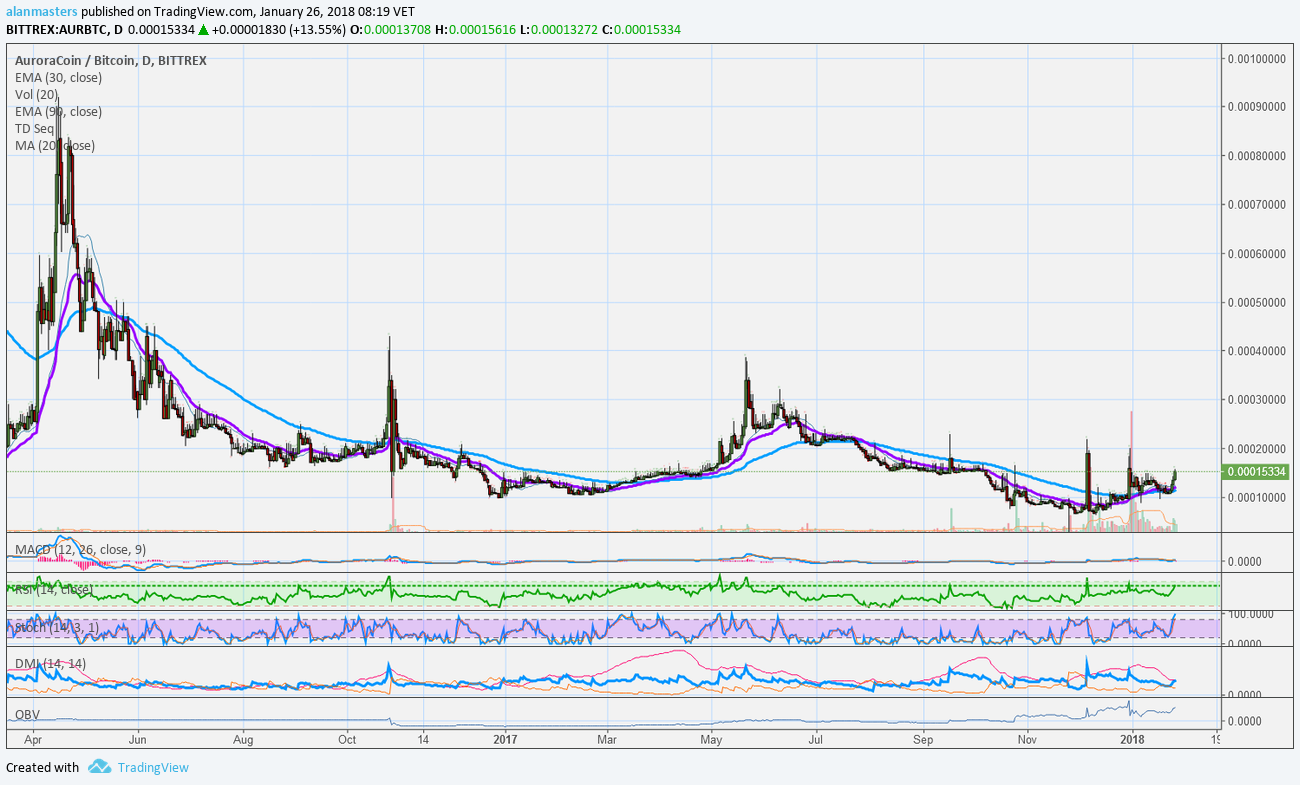The width and height of the screenshot is (1300, 785).
Task: Click the Jul label on time axis
Action: [815, 740]
